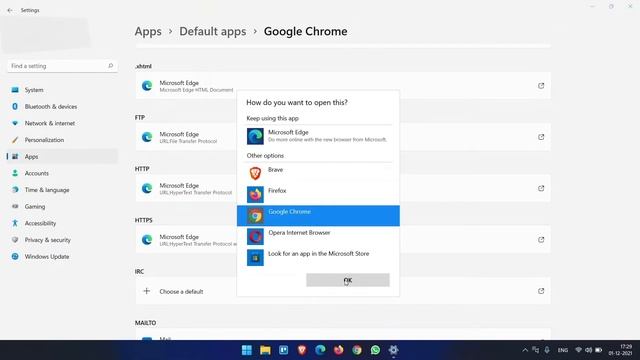Click the ENG language indicator
Viewport: 640px width, 360px height.
tap(563, 350)
